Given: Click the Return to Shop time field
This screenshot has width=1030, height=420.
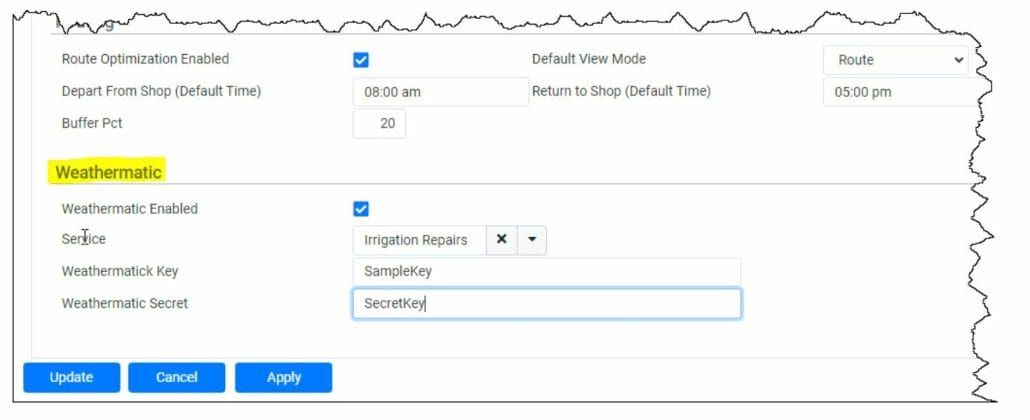Looking at the screenshot, I should pyautogui.click(x=895, y=92).
